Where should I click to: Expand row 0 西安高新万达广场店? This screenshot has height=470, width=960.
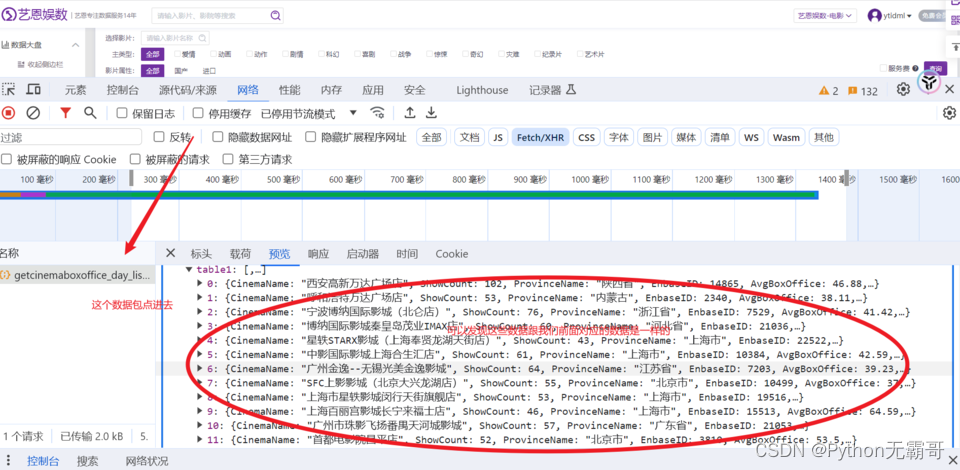pyautogui.click(x=200, y=283)
